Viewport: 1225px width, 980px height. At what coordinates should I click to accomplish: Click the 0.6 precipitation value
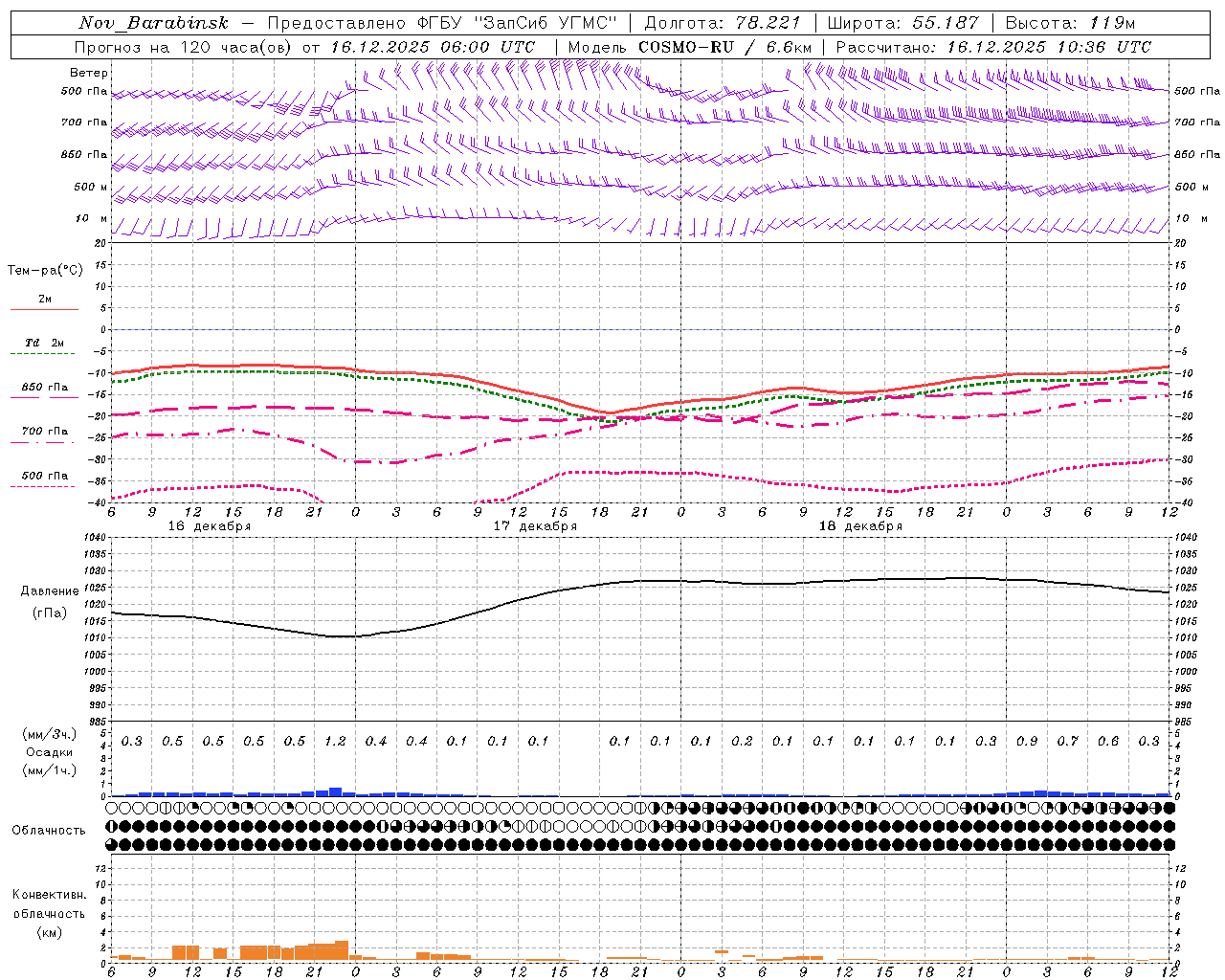coord(1108,742)
